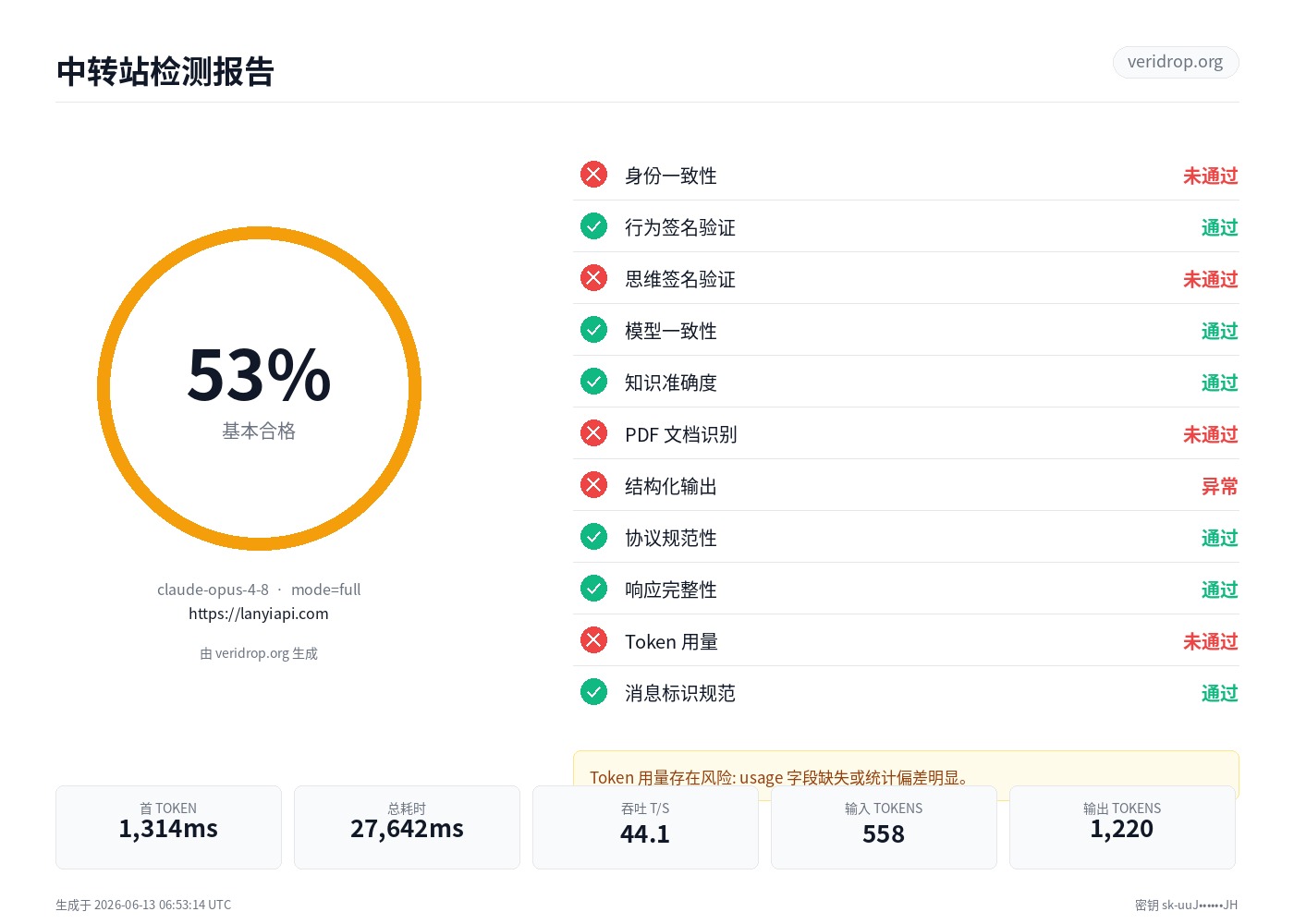The image size is (1294, 924).
Task: Click the green check icon beside 知识准确度
Action: click(x=593, y=382)
